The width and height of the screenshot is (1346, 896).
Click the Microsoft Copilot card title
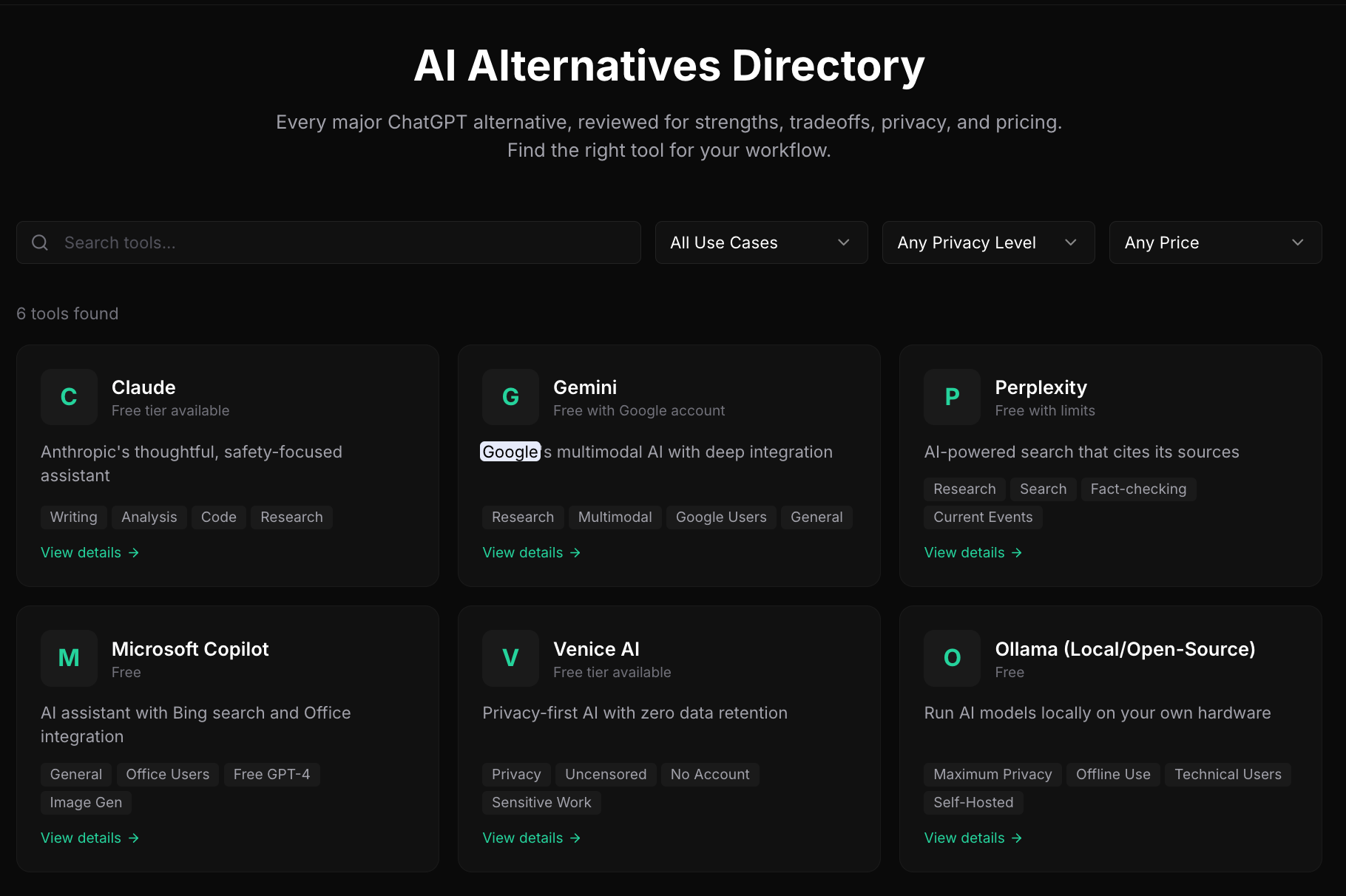point(190,649)
